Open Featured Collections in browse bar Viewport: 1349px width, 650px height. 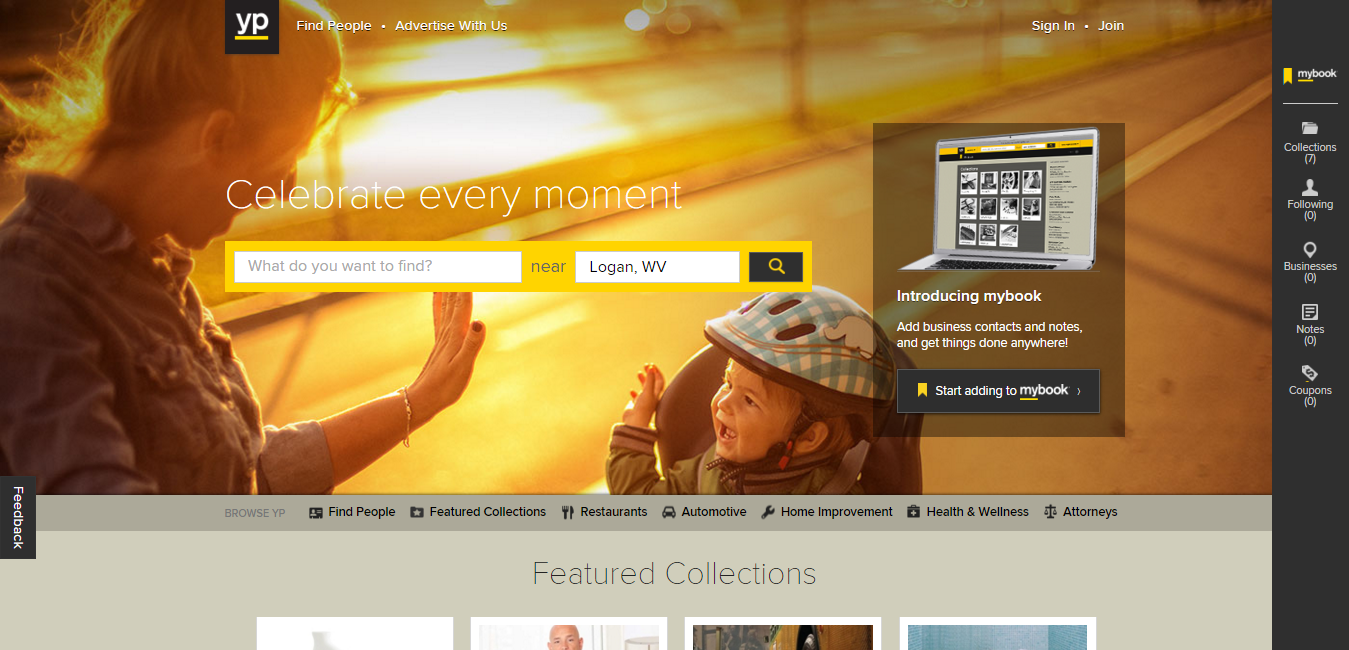[478, 512]
